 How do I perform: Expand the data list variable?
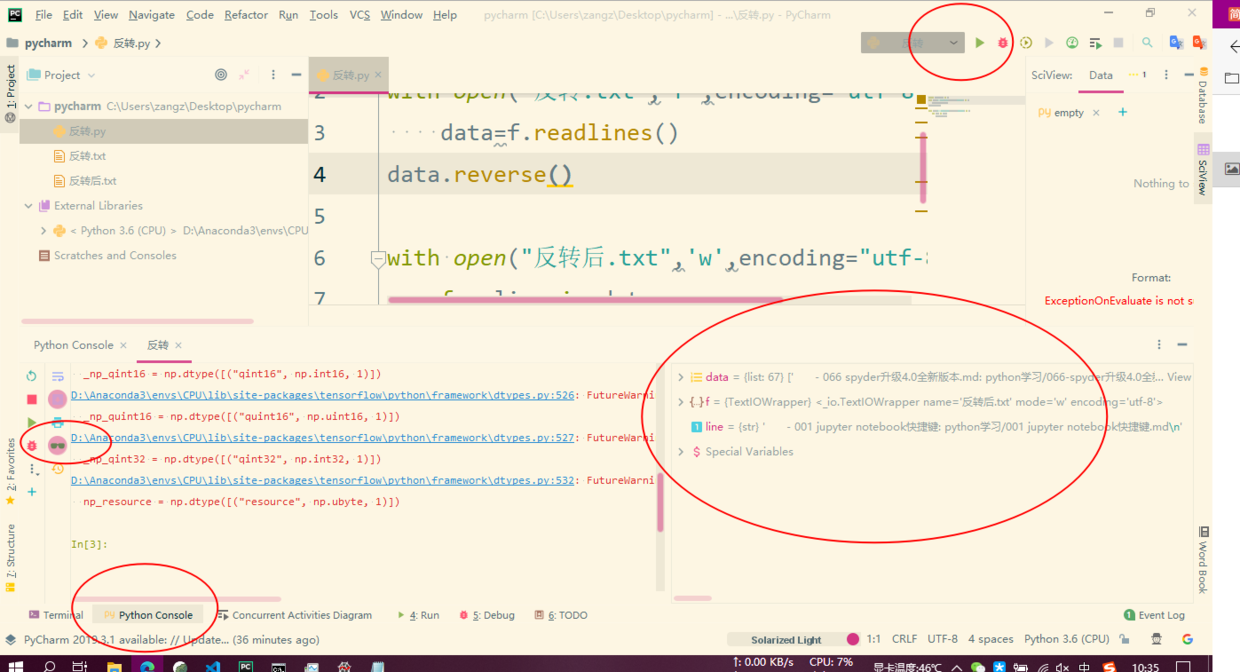[681, 377]
